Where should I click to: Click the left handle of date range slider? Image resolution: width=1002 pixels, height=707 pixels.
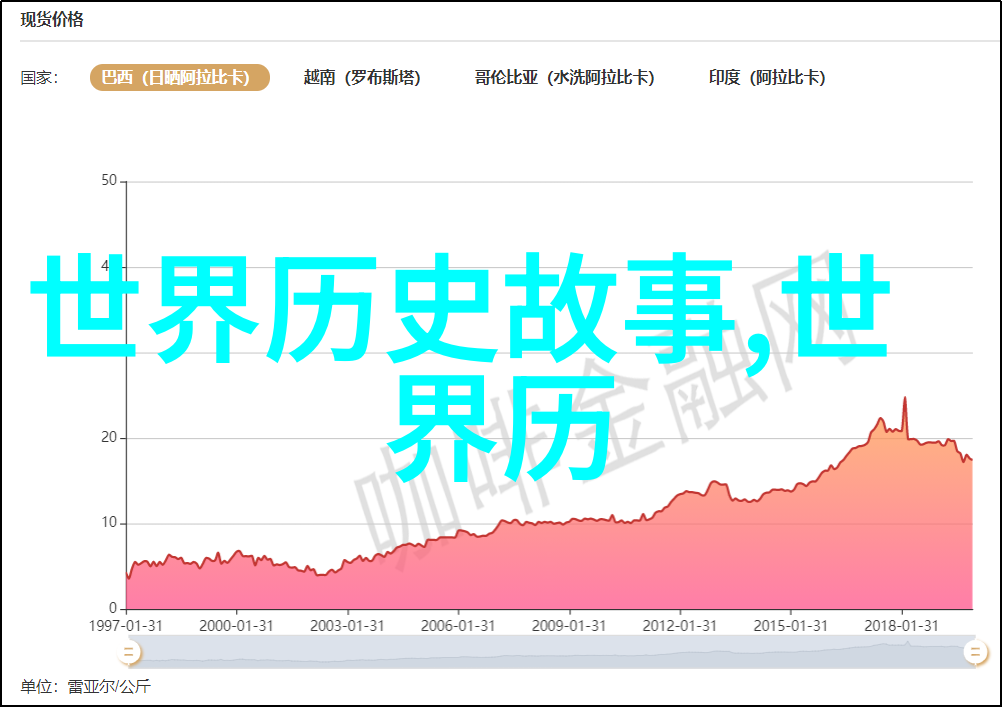pos(128,653)
